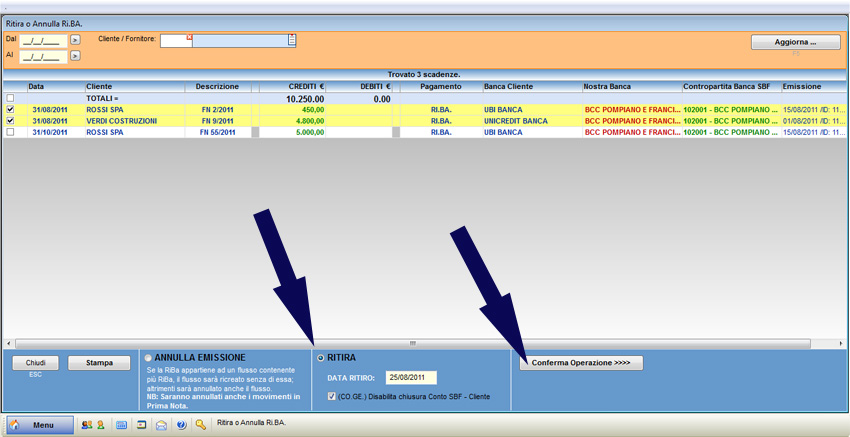Screen dimensions: 850x437
Task: Select the ANNULLA EMISSIONE radio option
Action: 149,357
